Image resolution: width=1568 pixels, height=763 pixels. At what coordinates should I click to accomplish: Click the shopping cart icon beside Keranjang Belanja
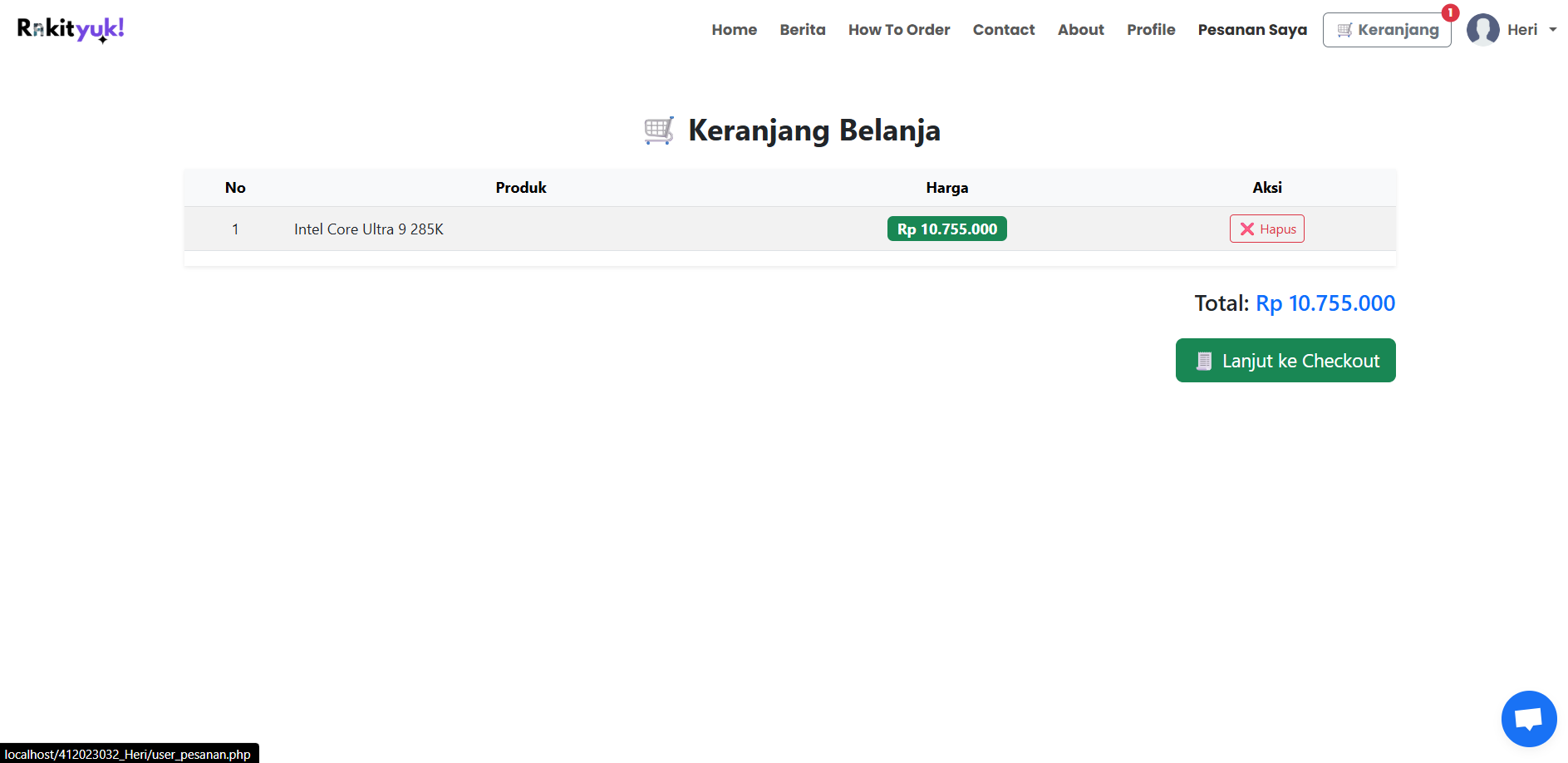click(x=659, y=130)
